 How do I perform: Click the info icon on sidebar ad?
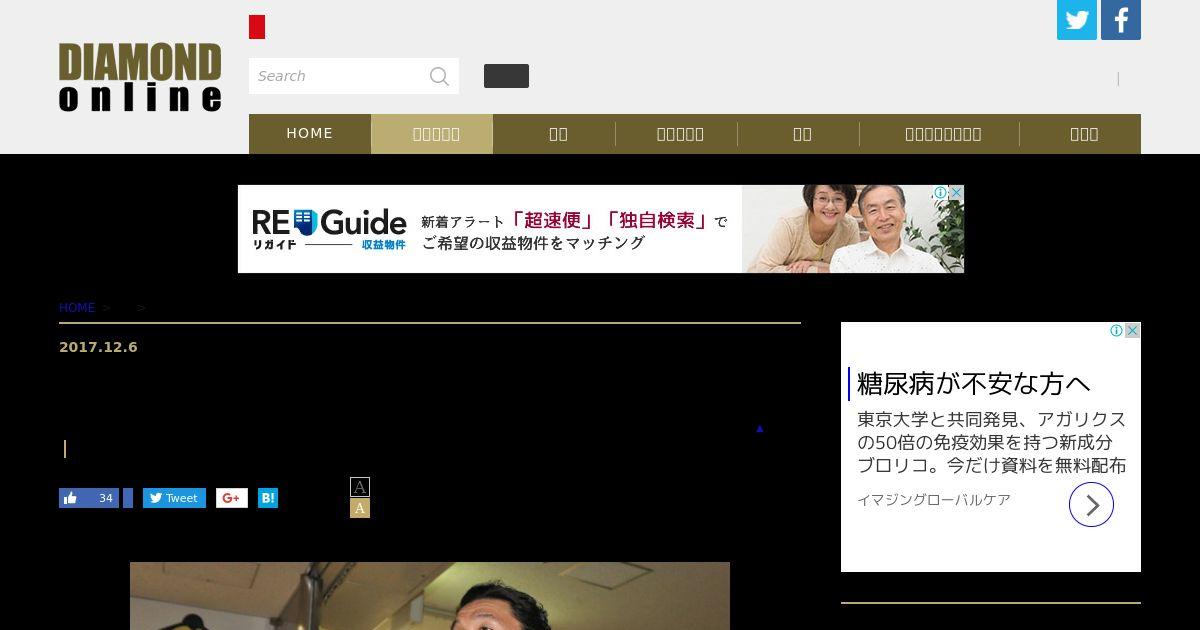(x=1117, y=330)
